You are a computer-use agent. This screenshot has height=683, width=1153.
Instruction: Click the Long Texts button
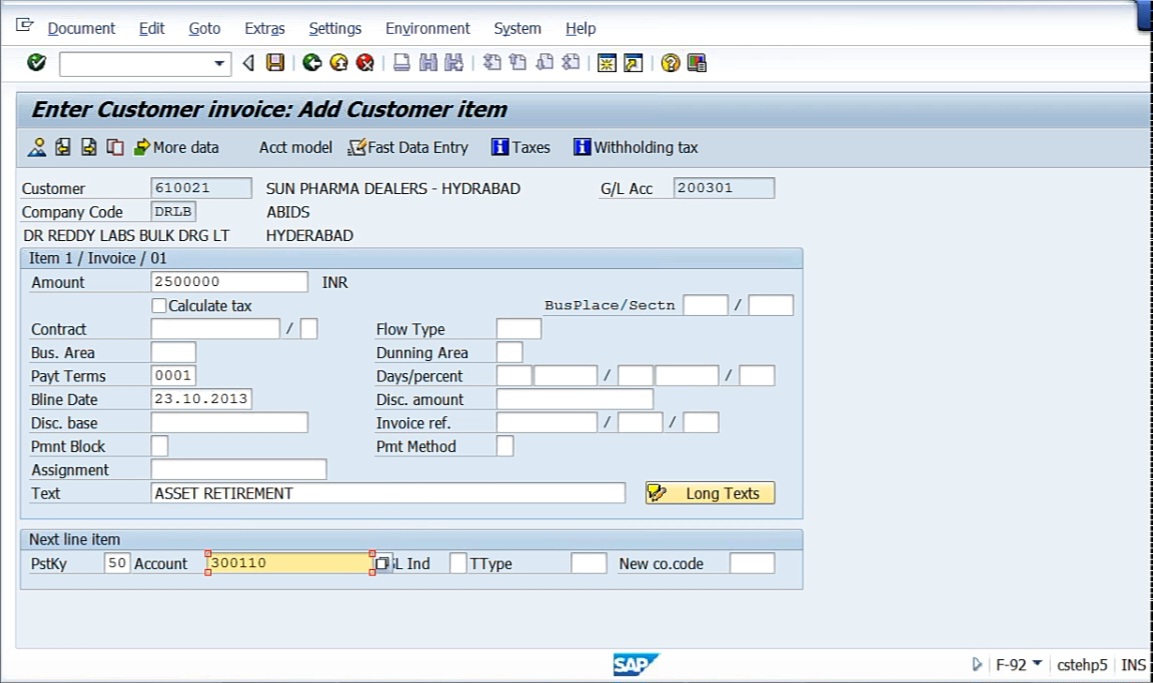click(710, 493)
